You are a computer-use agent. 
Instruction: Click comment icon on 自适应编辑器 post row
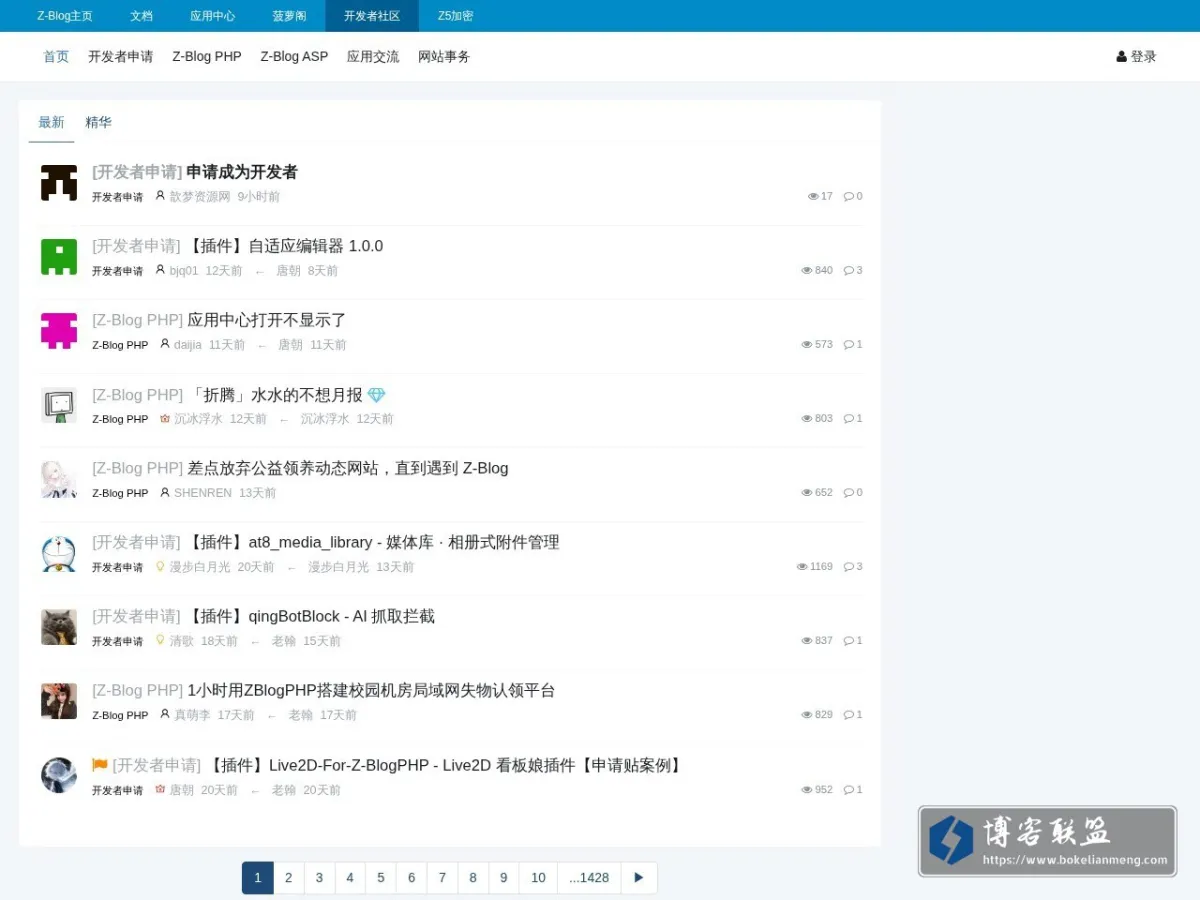click(x=849, y=270)
